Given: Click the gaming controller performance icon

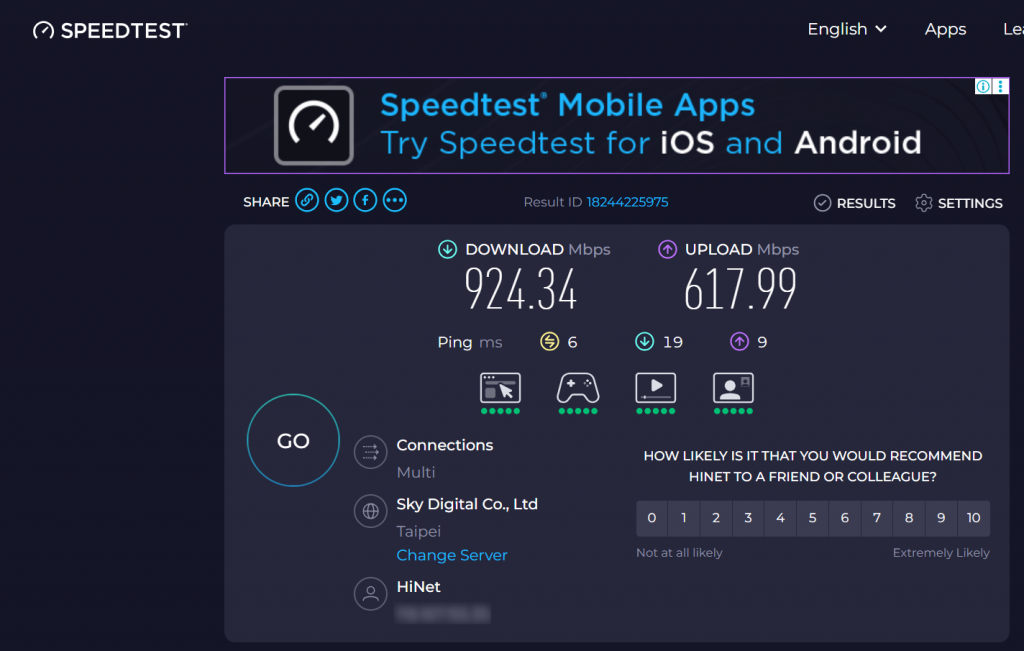Looking at the screenshot, I should click(577, 388).
